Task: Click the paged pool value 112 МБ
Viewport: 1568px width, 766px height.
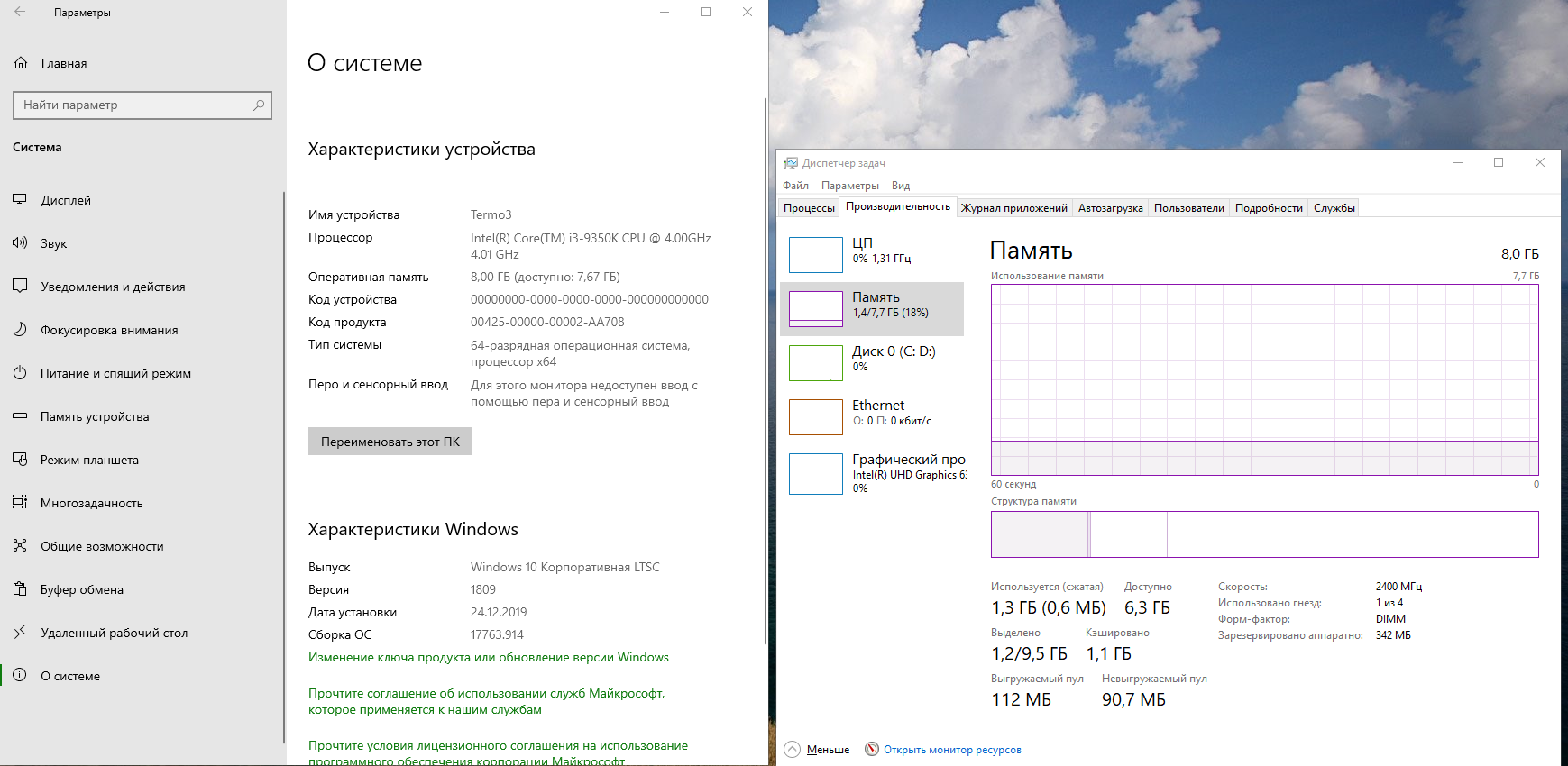Action: (x=1021, y=699)
